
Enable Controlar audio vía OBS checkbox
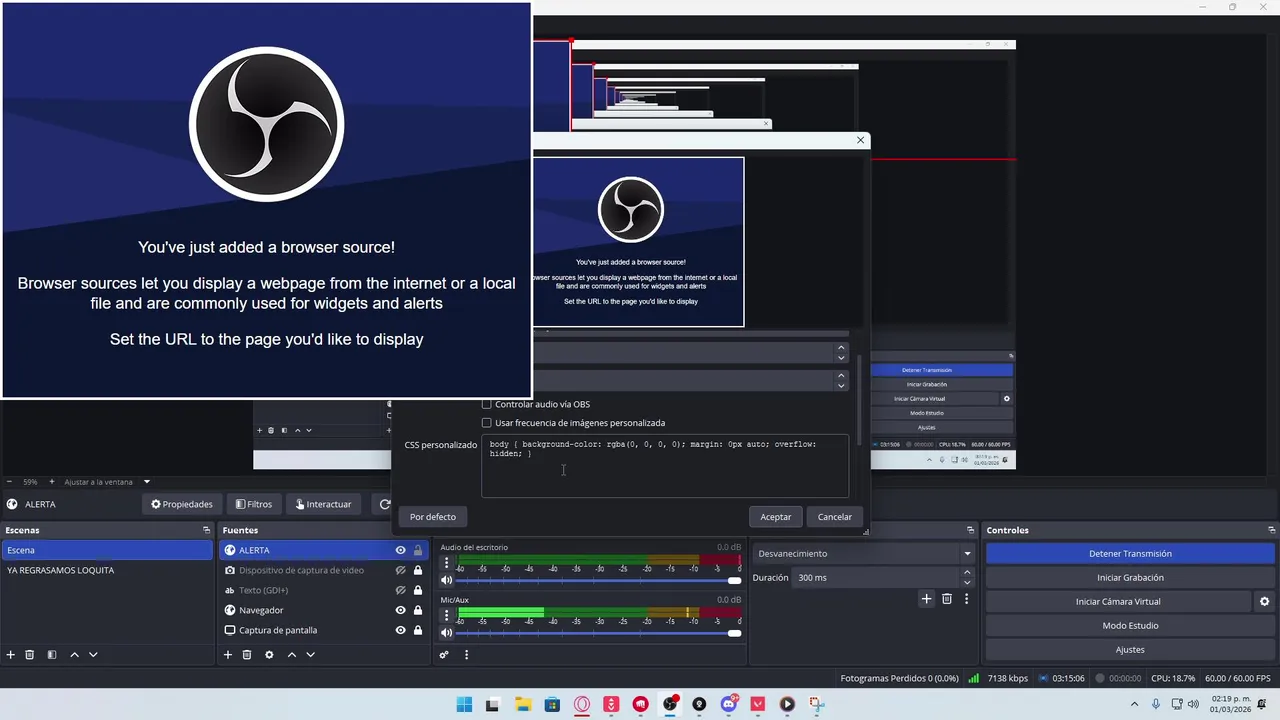point(487,404)
